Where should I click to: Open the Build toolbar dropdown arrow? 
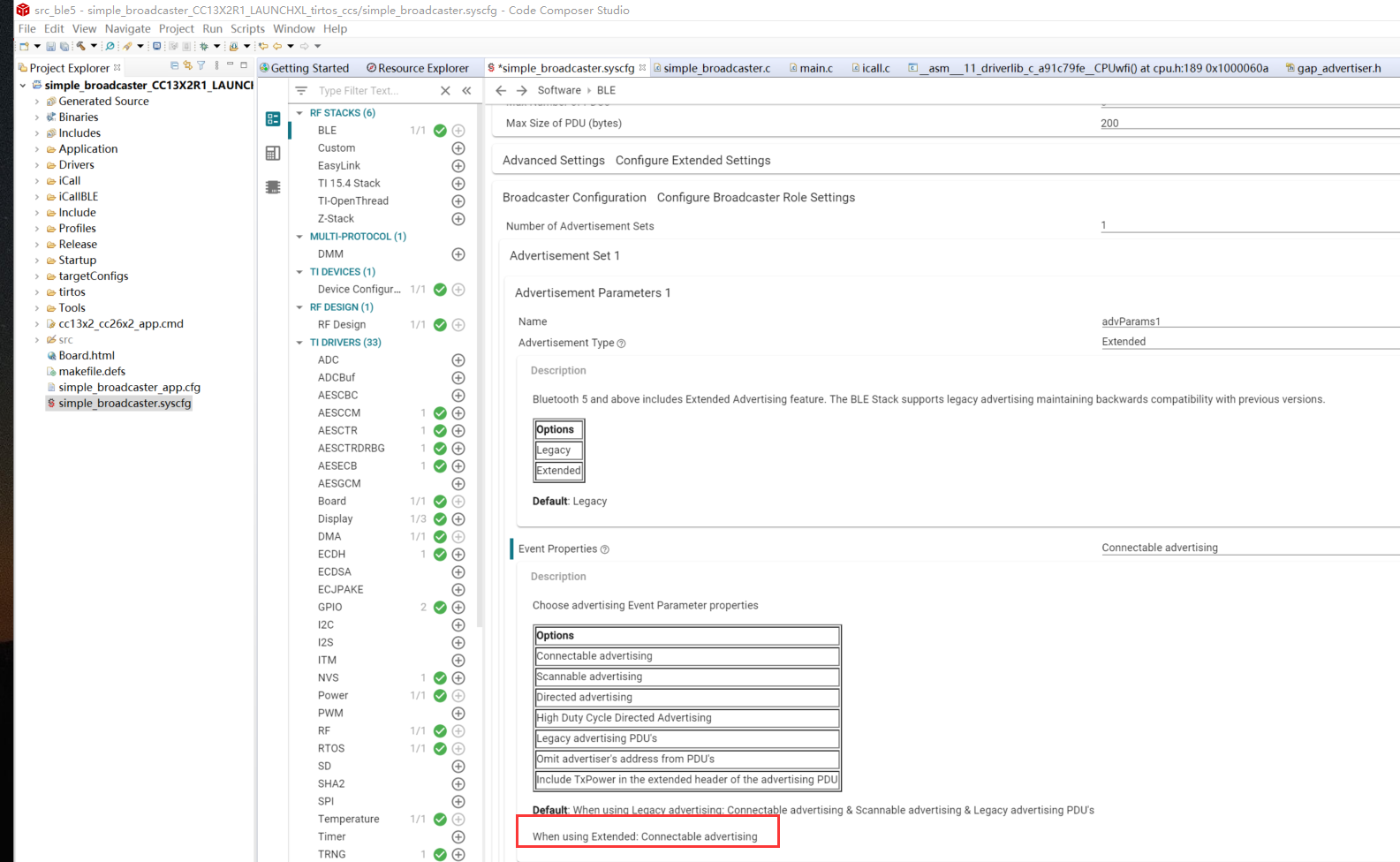pos(94,46)
